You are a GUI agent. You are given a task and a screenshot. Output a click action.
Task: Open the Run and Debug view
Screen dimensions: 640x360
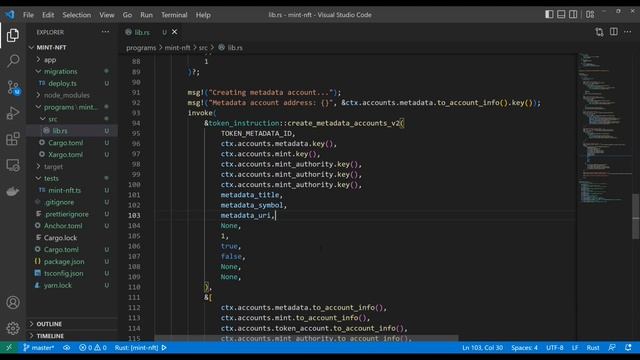[x=13, y=113]
